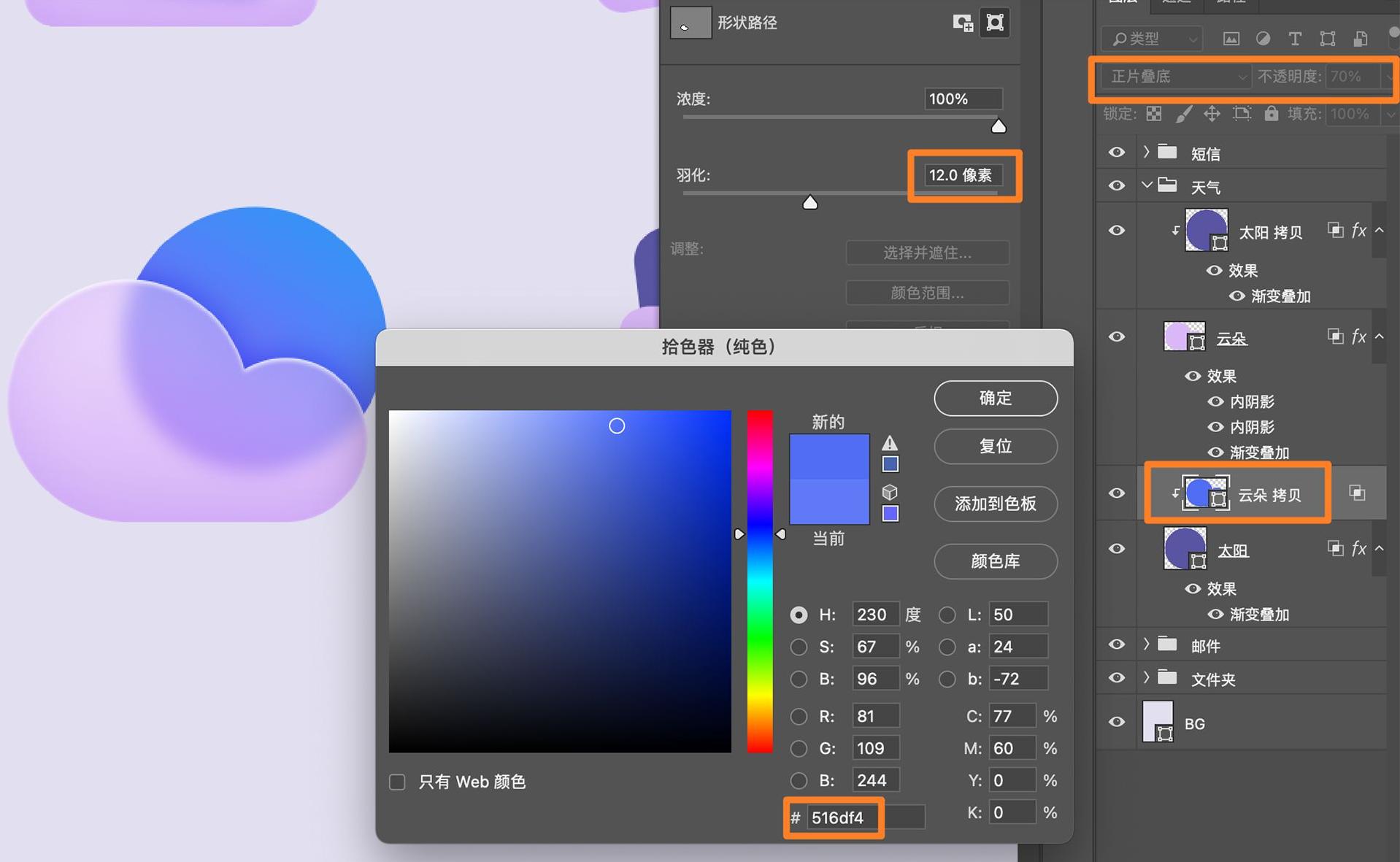Click the lock-position move icon
This screenshot has width=1400, height=862.
pos(1212,114)
